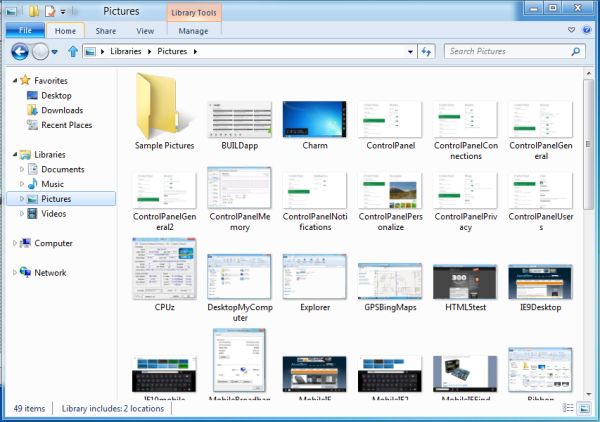Expand the Videos library node

pyautogui.click(x=22, y=213)
